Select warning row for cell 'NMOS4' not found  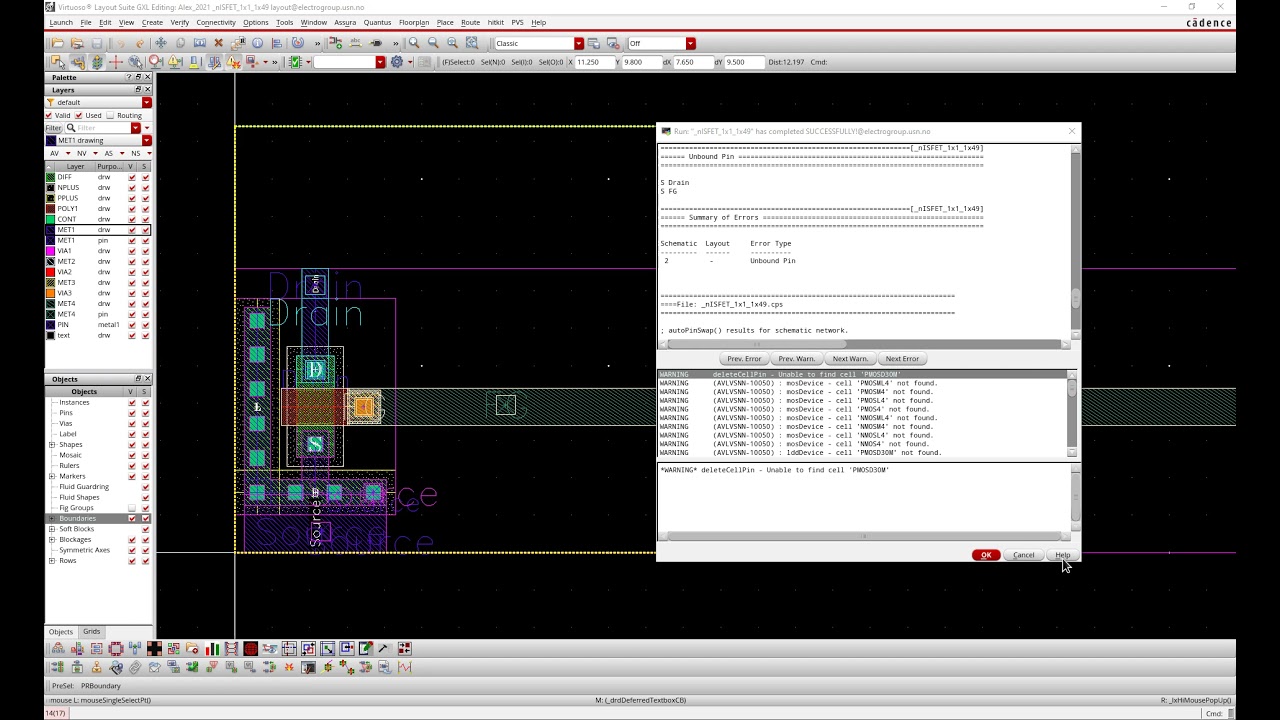[x=863, y=444]
